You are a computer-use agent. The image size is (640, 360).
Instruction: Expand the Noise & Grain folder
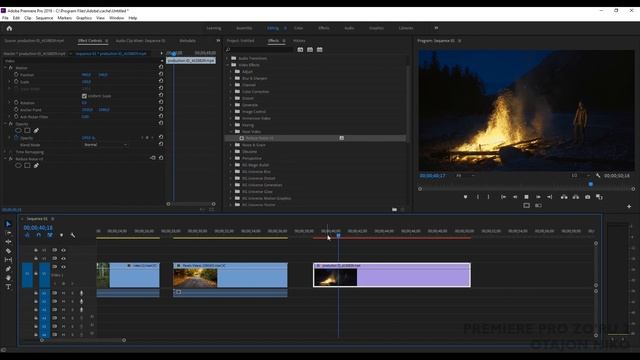231,145
